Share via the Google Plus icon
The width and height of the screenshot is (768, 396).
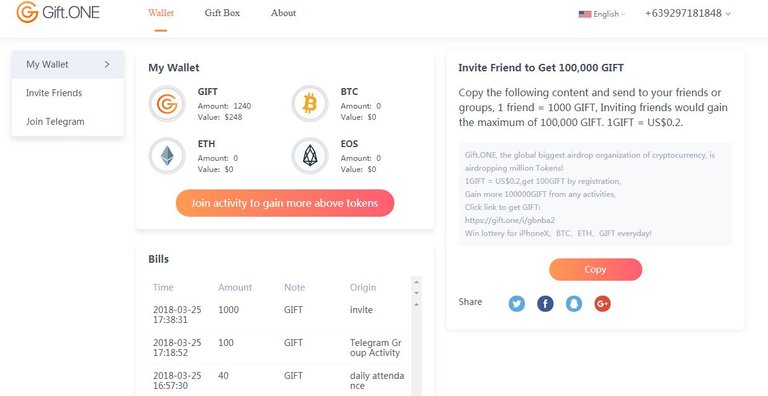coord(602,303)
